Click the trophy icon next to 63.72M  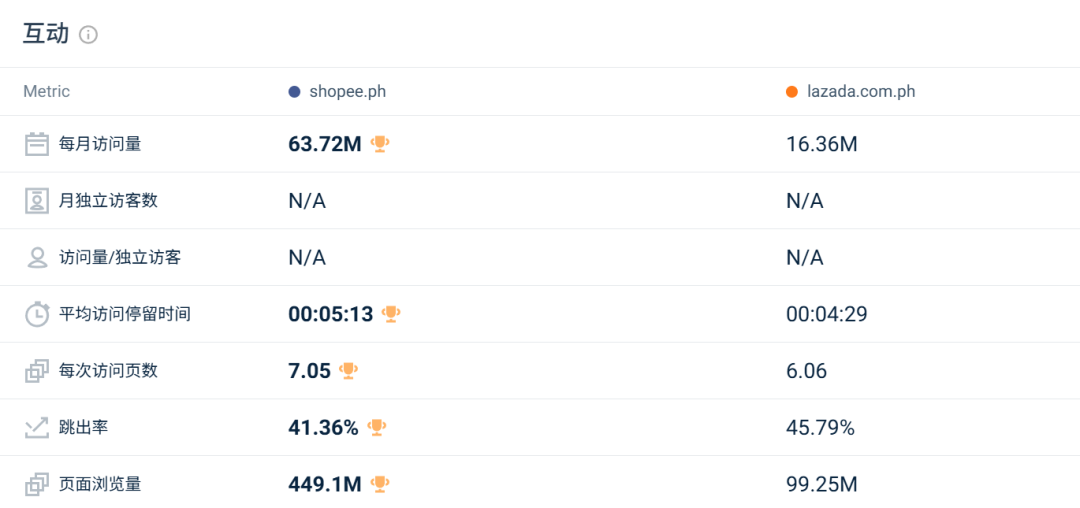(380, 144)
